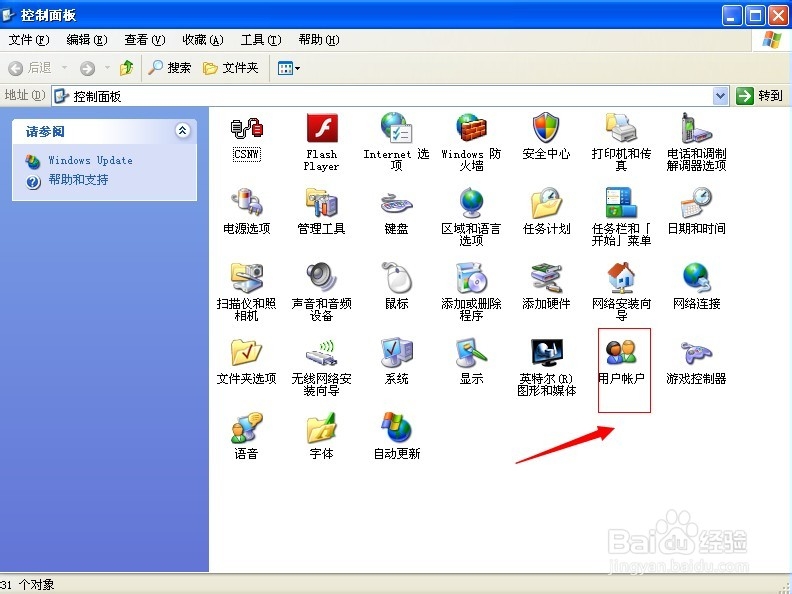Open the CSNW control panel item
Screen dimensions: 792x594
(x=246, y=129)
